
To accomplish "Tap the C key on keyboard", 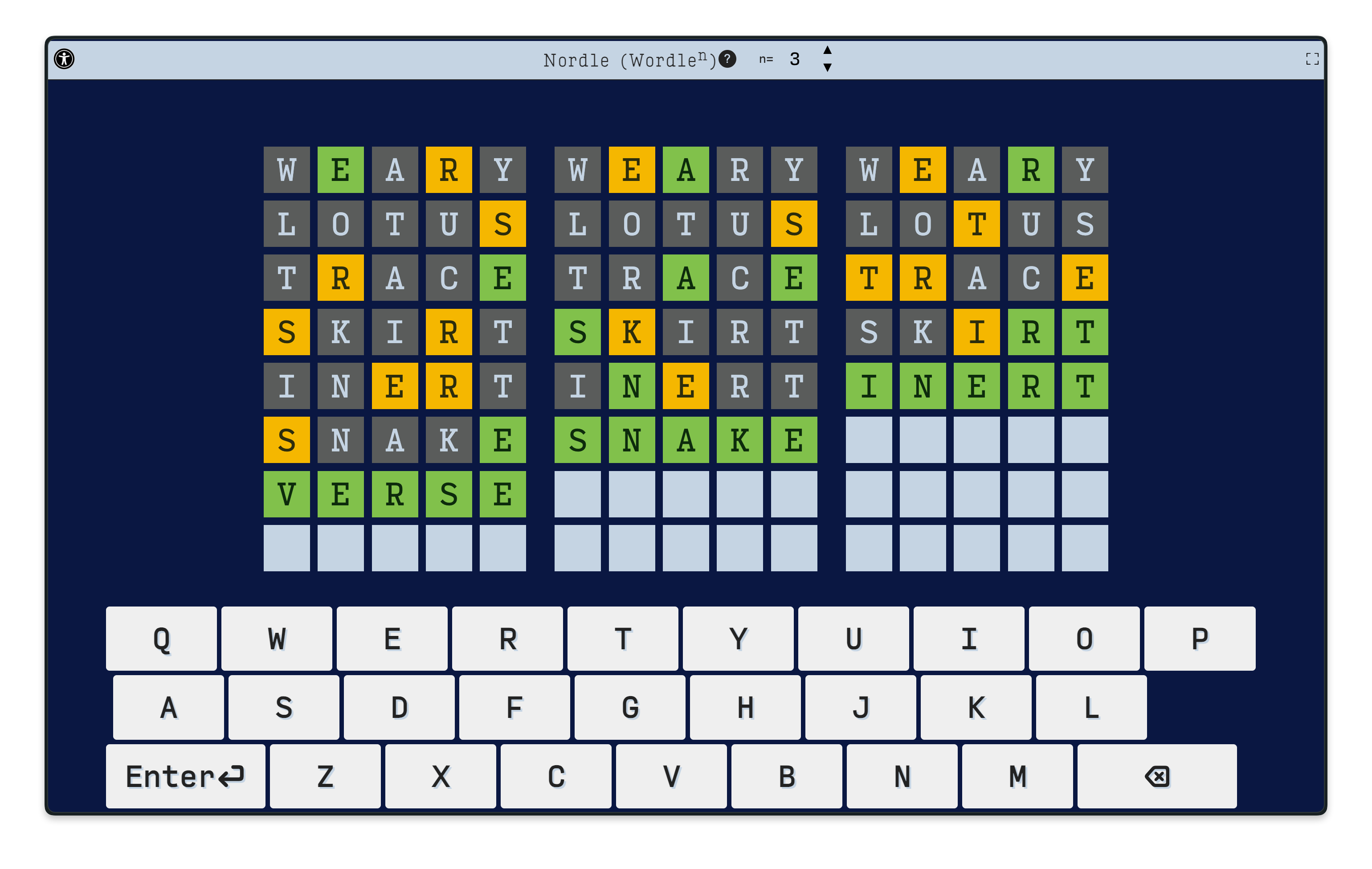I will (x=555, y=776).
